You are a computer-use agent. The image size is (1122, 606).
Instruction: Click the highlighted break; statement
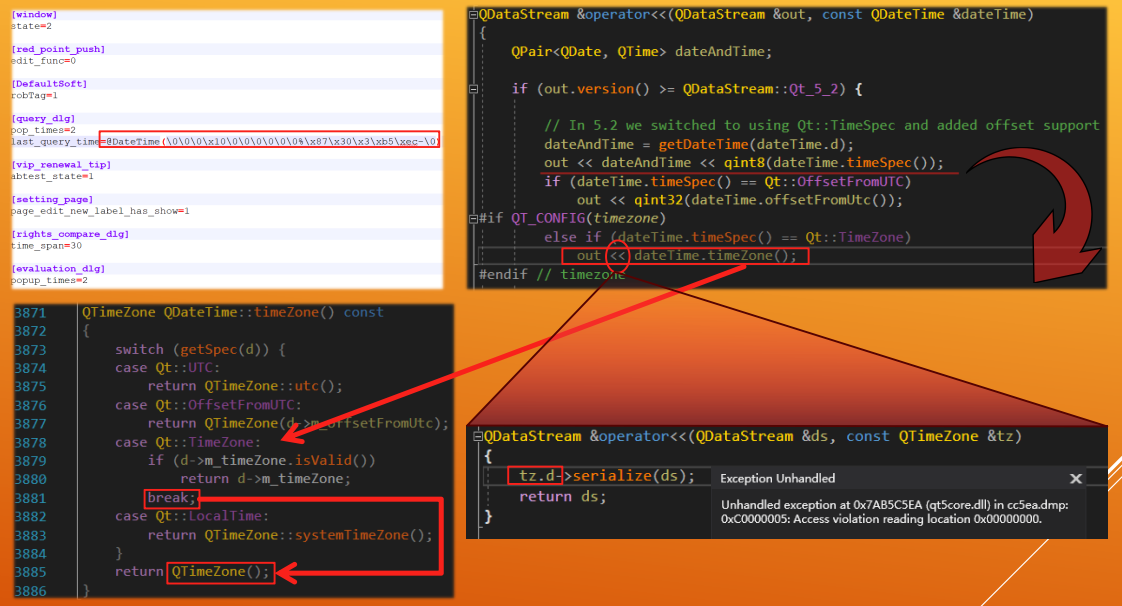tap(172, 497)
